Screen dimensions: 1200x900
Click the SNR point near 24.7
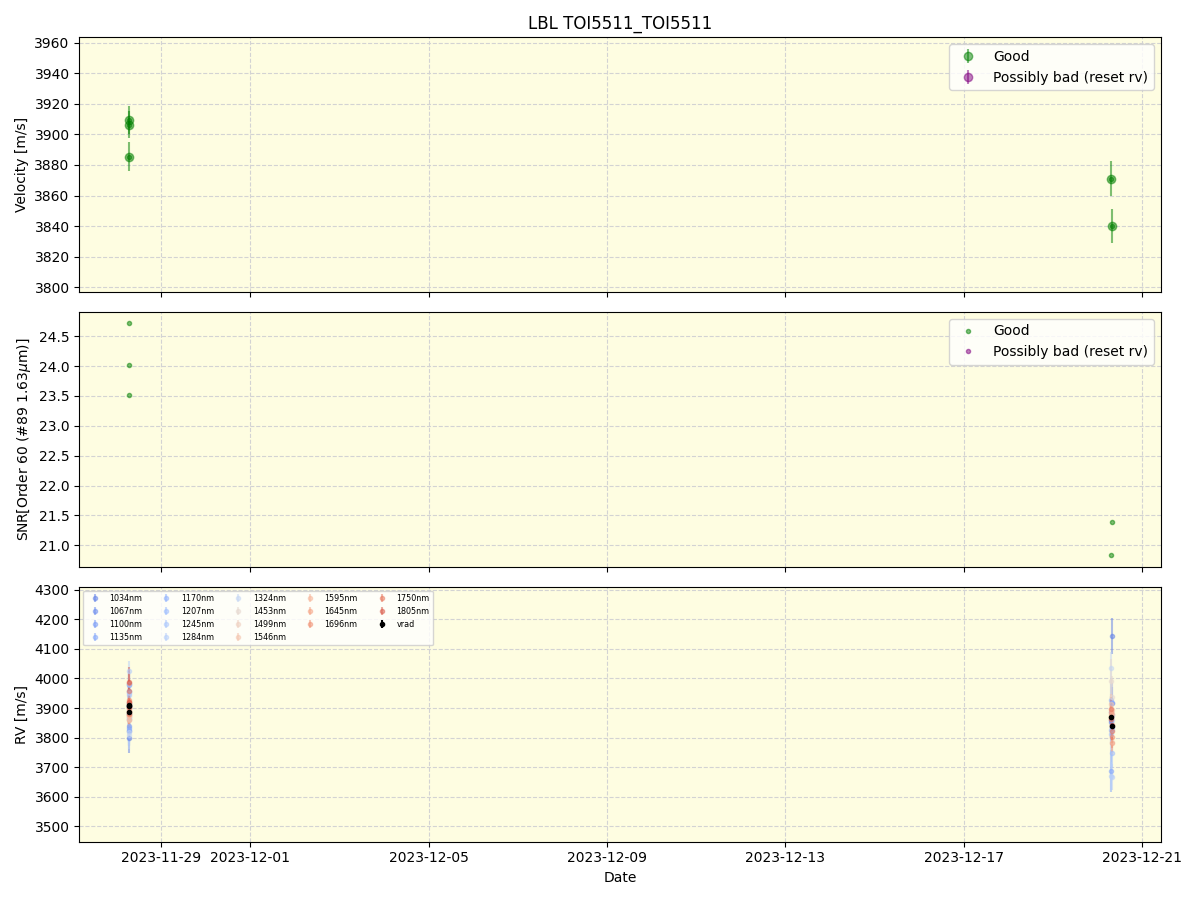[129, 323]
